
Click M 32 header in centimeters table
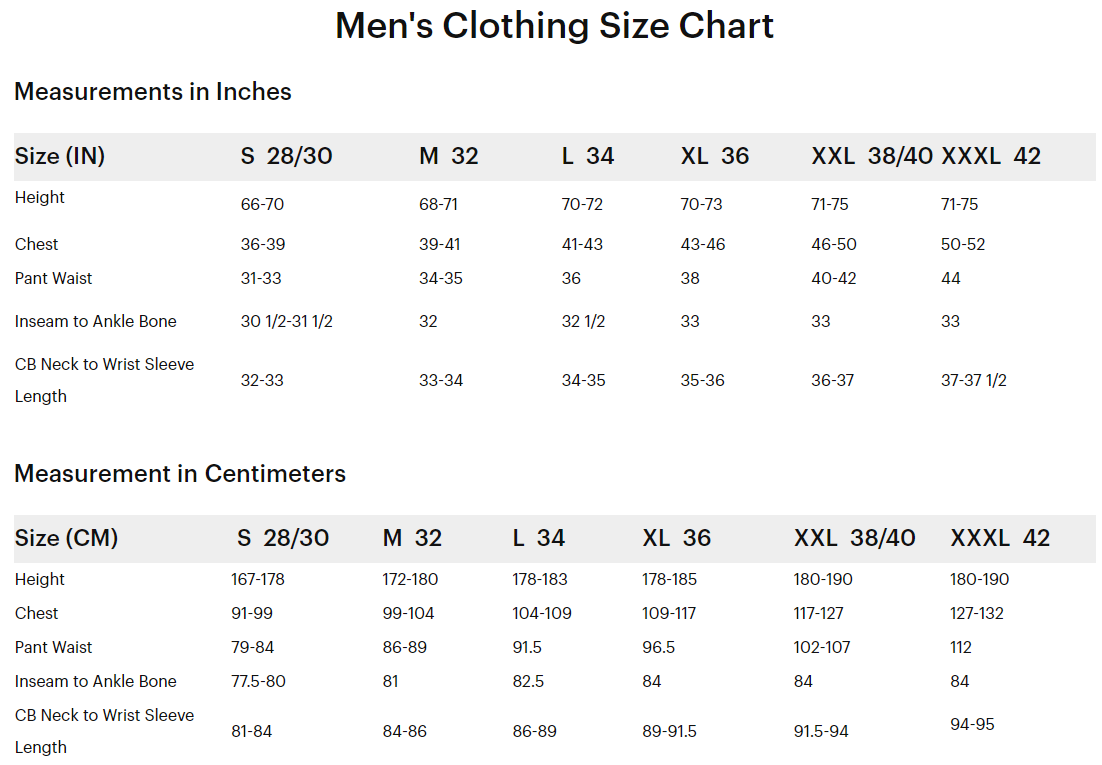(412, 538)
